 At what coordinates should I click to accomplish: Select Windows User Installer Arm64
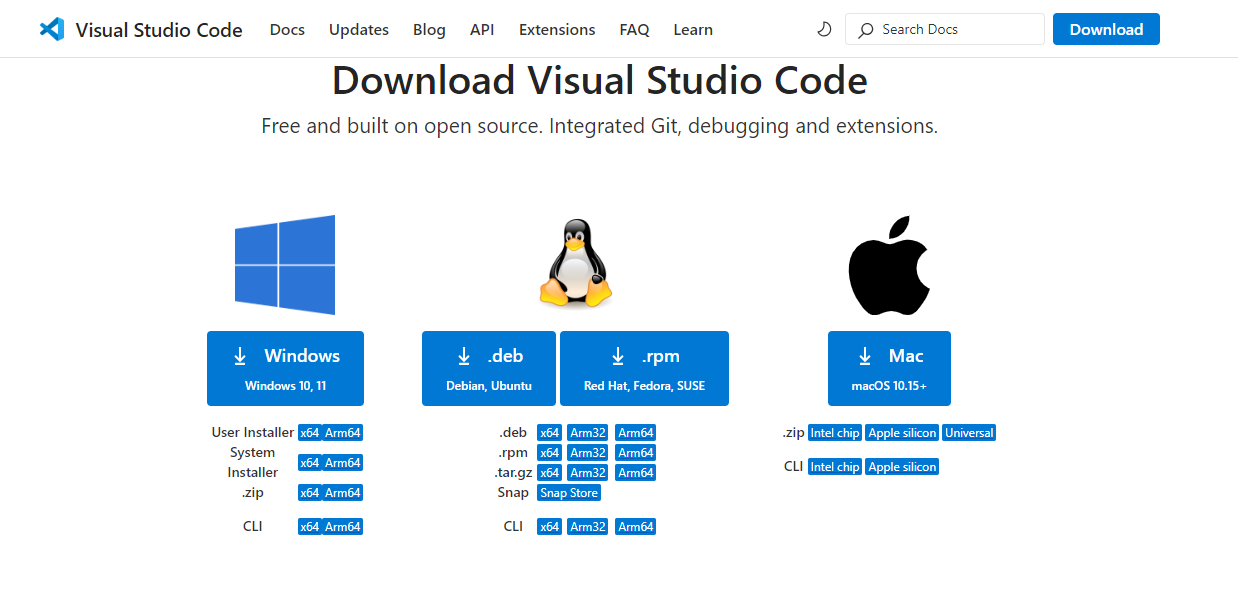click(x=343, y=433)
